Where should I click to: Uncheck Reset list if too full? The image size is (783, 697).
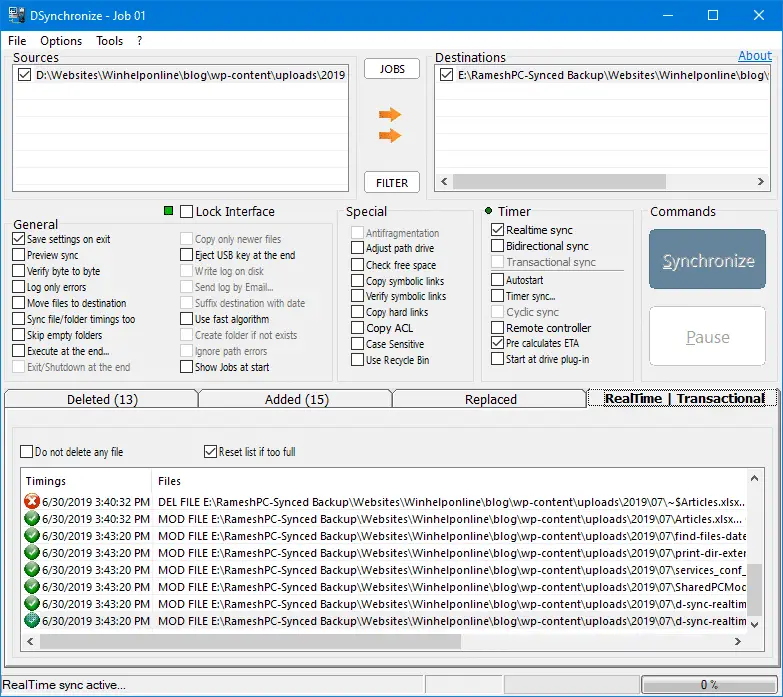(210, 451)
